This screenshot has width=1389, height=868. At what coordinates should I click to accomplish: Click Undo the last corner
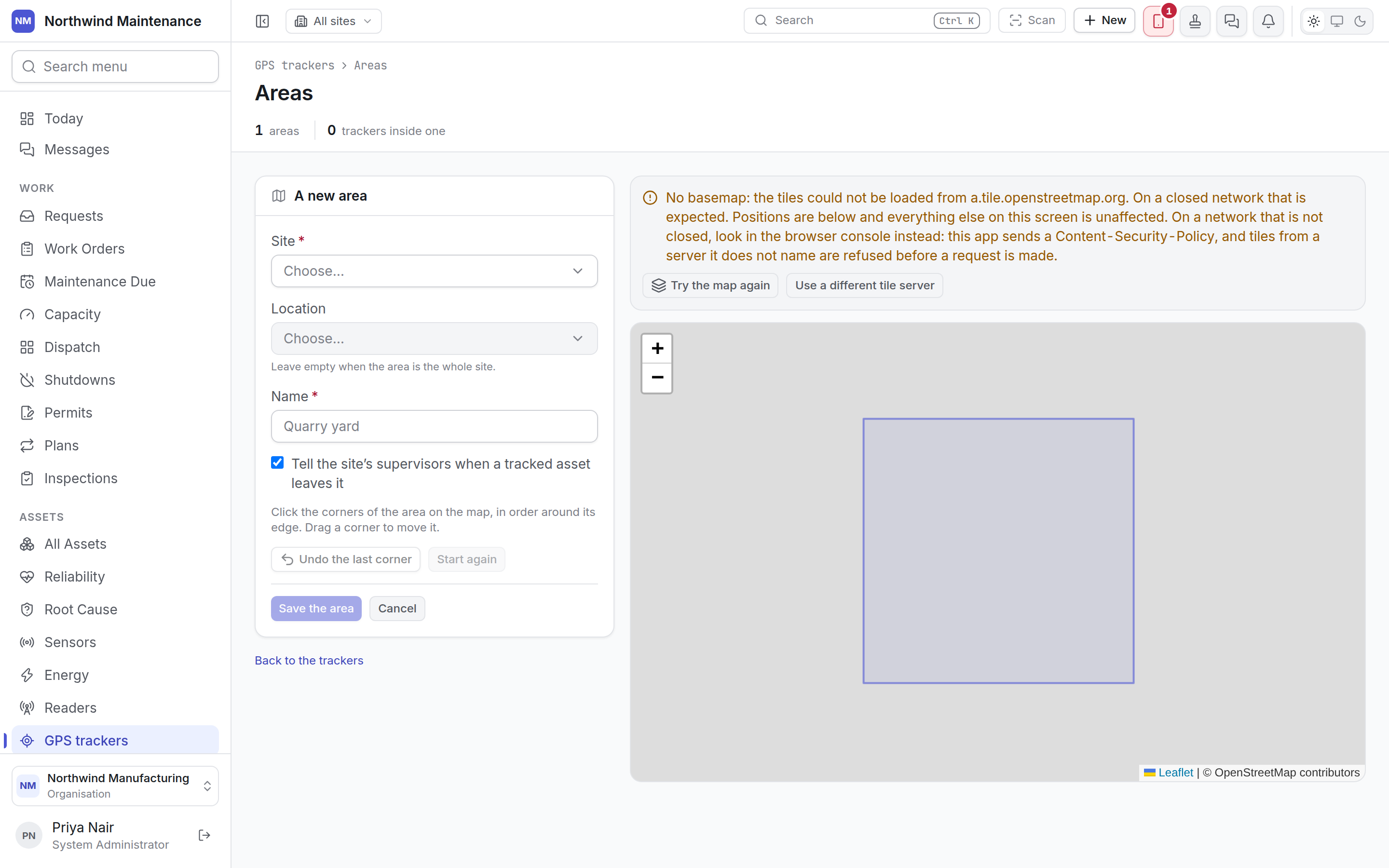[345, 559]
